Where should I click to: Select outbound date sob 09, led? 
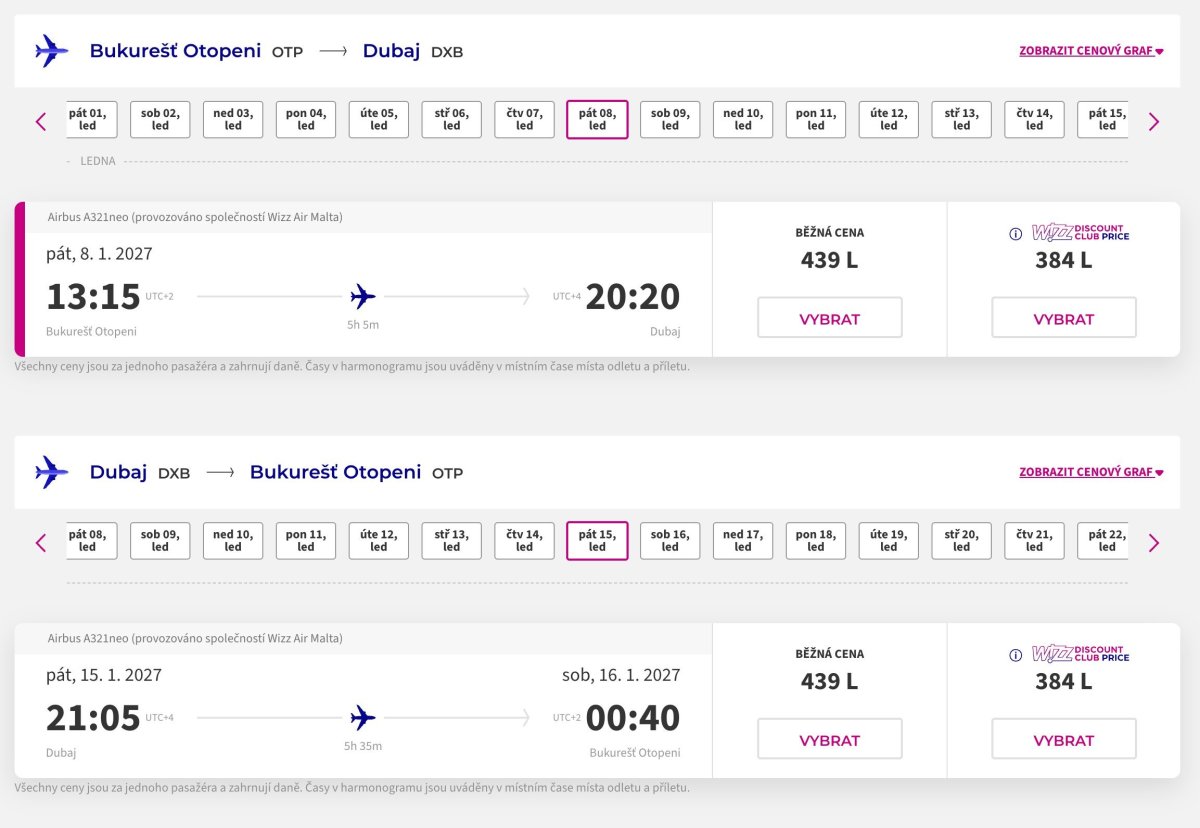tap(670, 120)
